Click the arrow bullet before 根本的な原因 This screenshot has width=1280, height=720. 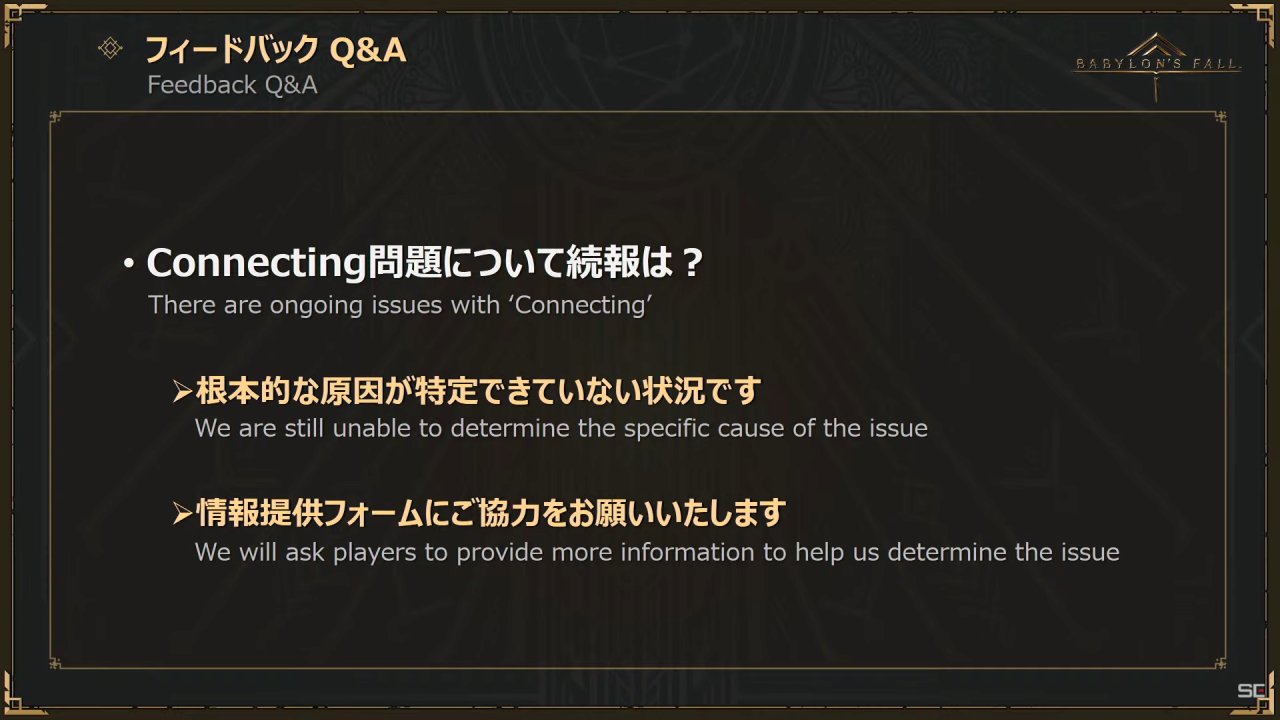click(181, 391)
